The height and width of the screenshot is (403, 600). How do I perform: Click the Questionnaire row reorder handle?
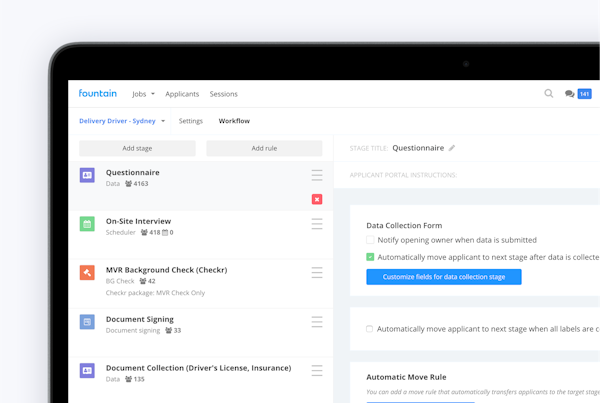click(317, 175)
